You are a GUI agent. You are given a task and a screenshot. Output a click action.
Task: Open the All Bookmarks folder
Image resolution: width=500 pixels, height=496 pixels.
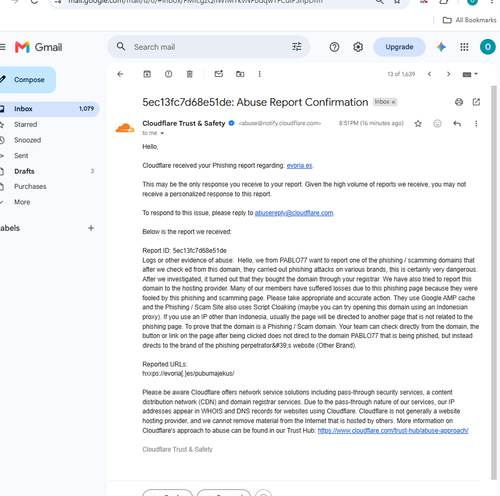tap(470, 20)
